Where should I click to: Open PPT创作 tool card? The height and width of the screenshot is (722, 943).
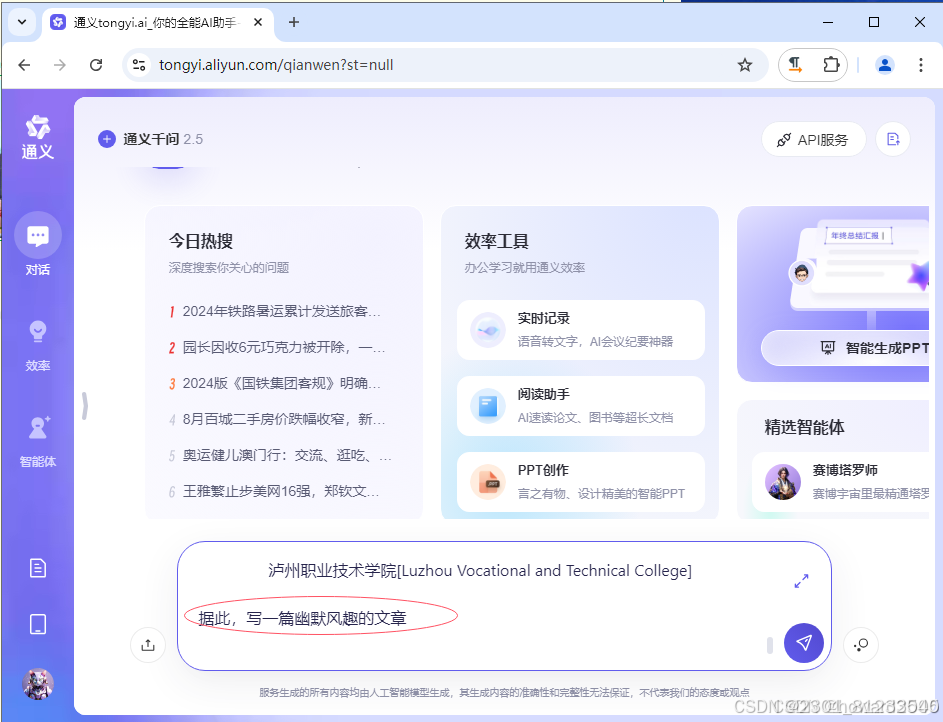coord(580,482)
